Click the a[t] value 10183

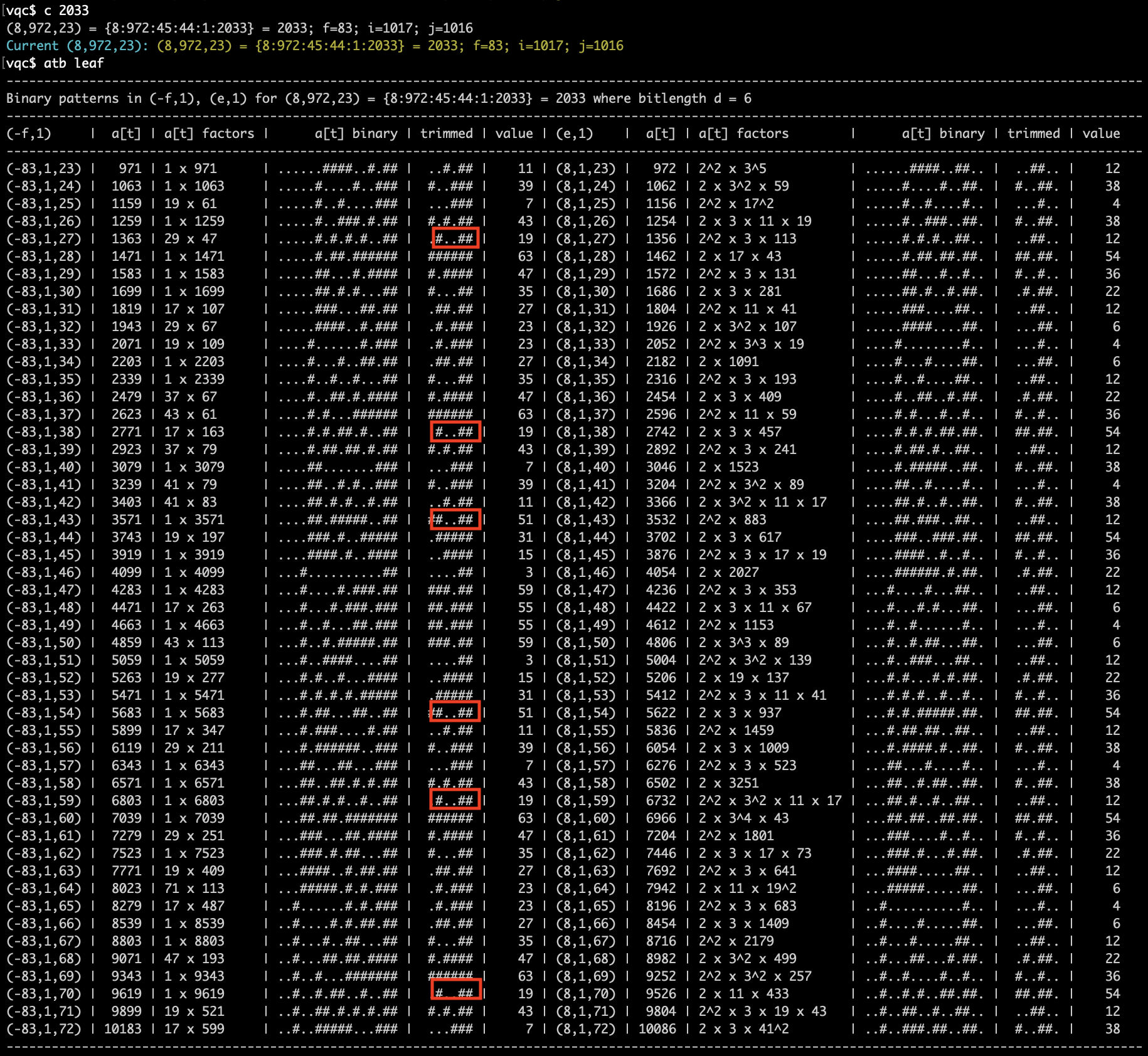click(123, 1029)
